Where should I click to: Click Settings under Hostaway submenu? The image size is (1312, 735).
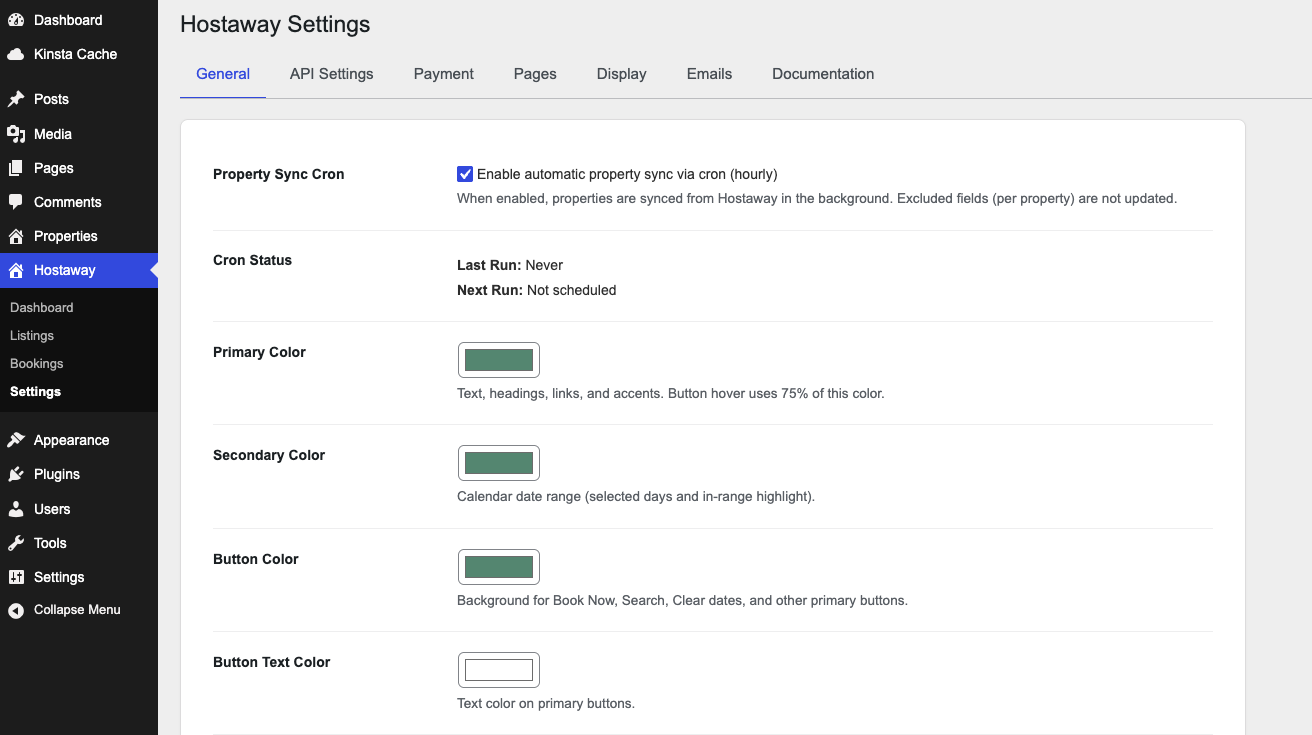(36, 392)
